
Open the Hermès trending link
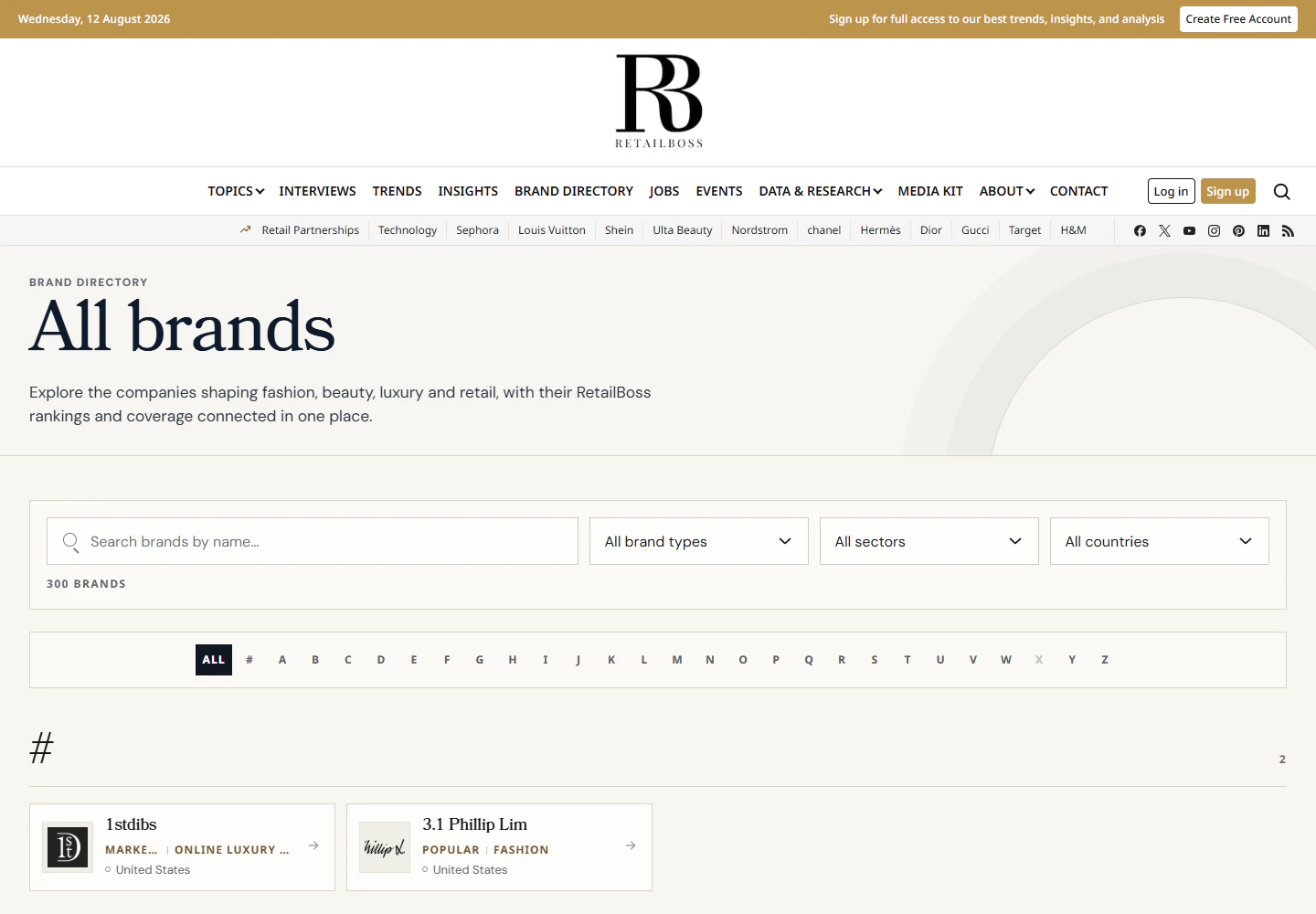point(880,230)
